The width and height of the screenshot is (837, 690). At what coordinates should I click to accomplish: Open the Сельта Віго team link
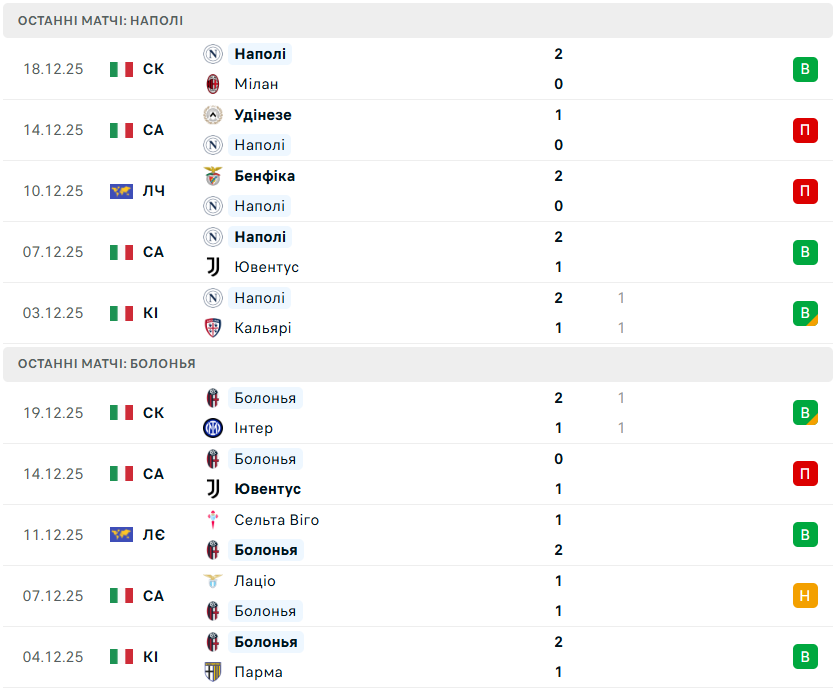click(x=277, y=520)
